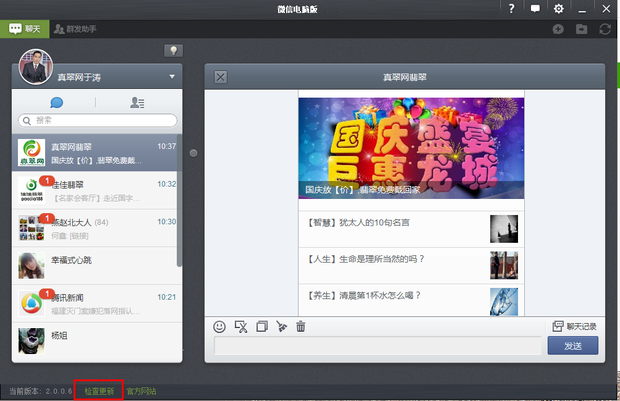The image size is (620, 401).
Task: Click the water thumbnail beside 清晨第1杯水
Action: tap(504, 301)
